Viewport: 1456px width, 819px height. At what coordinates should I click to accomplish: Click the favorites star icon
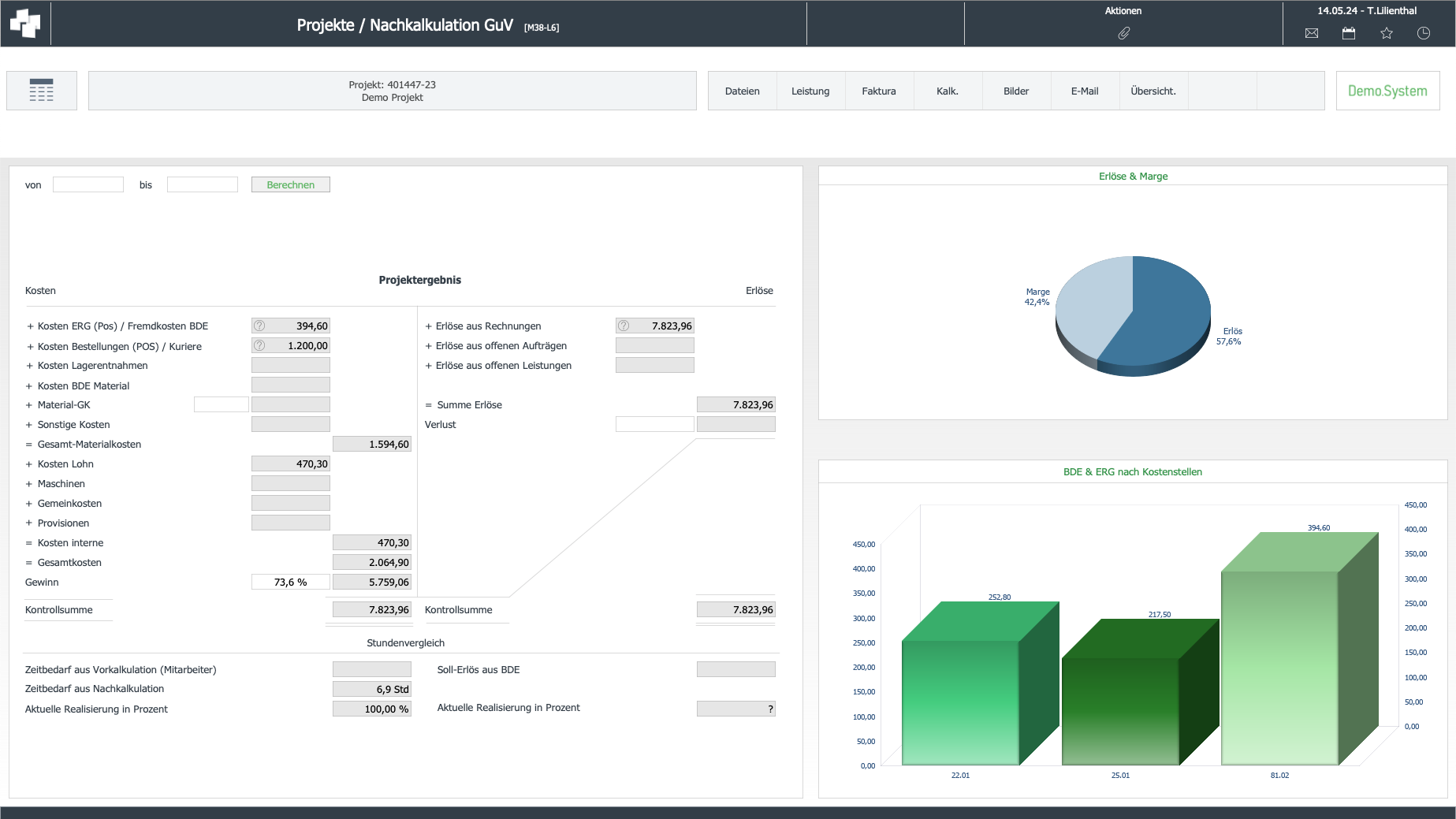click(1387, 33)
